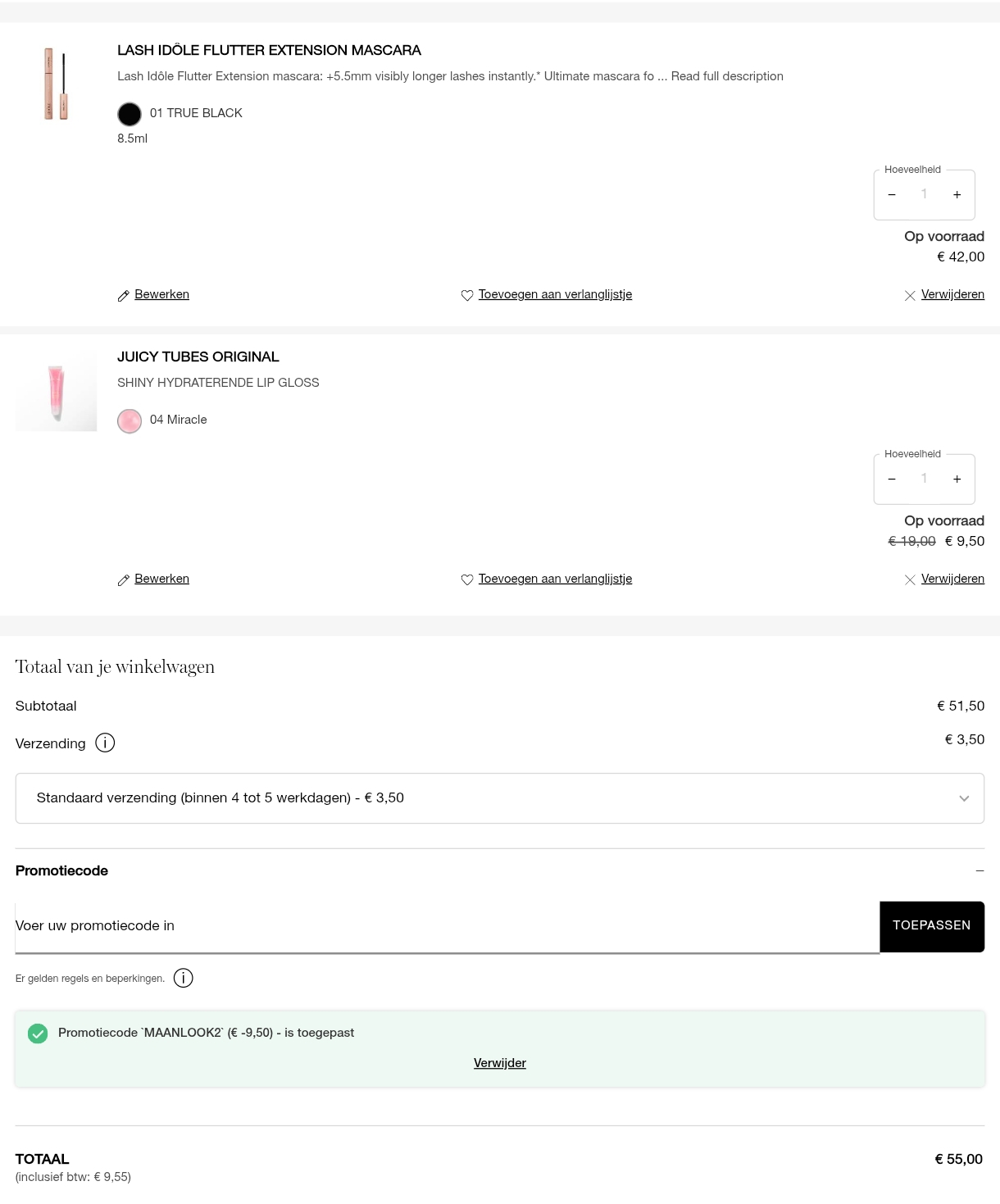
Task: Open the Juicy Tubes product thumbnail
Action: click(x=56, y=393)
